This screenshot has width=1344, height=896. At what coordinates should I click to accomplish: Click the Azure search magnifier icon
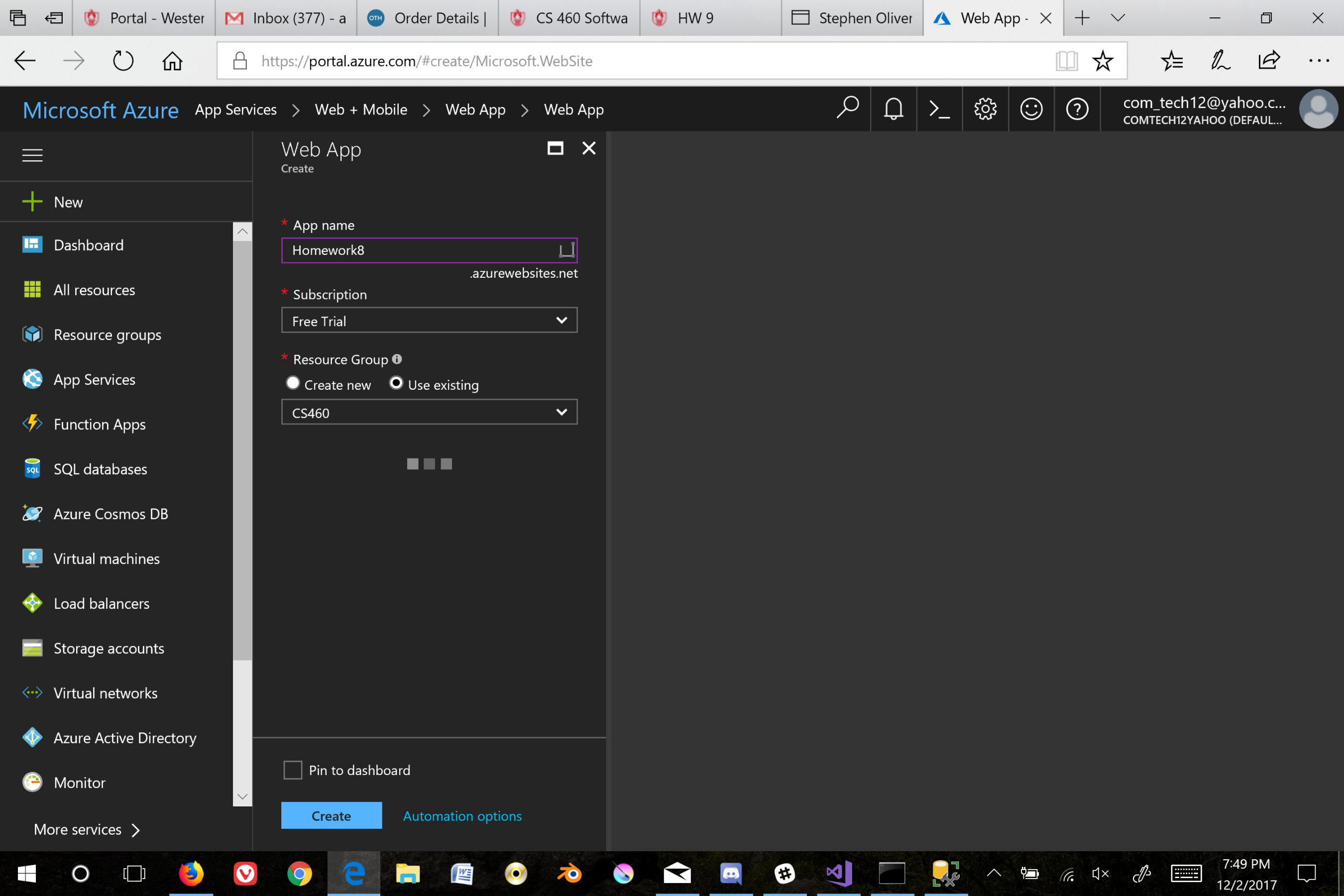point(847,108)
